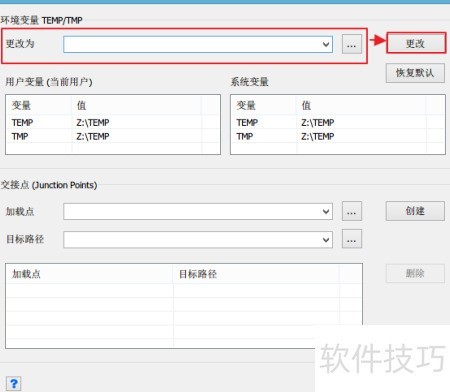
Task: Select system variable TEMP row
Action: coord(338,122)
